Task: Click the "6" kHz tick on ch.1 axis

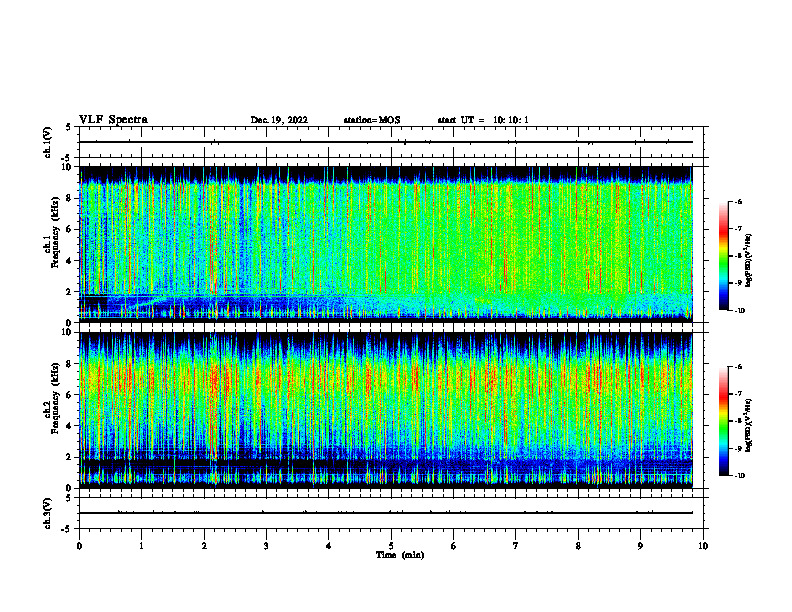Action: point(69,229)
